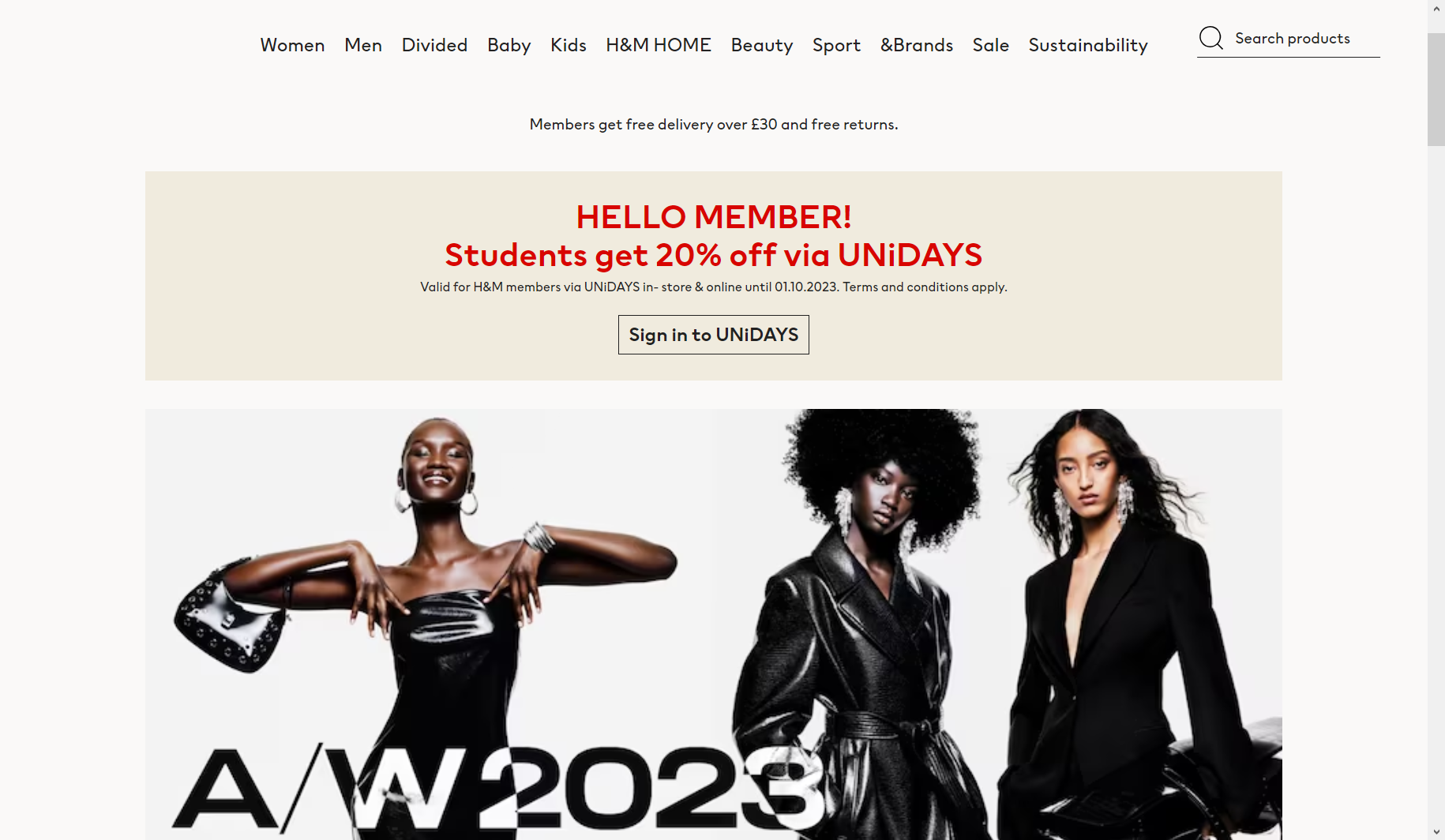Open the Men menu
Screen dimensions: 1445x840
pos(363,45)
